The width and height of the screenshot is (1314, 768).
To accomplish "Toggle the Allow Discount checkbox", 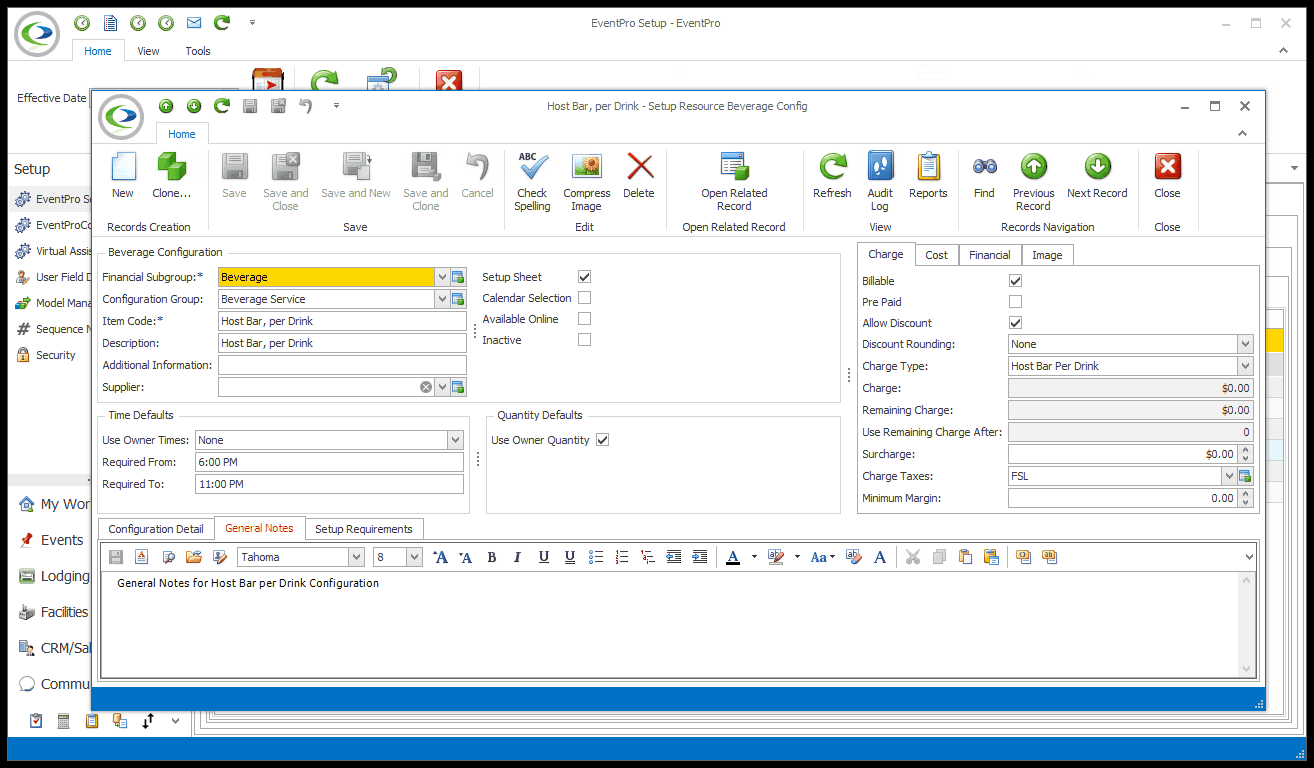I will (x=1016, y=323).
